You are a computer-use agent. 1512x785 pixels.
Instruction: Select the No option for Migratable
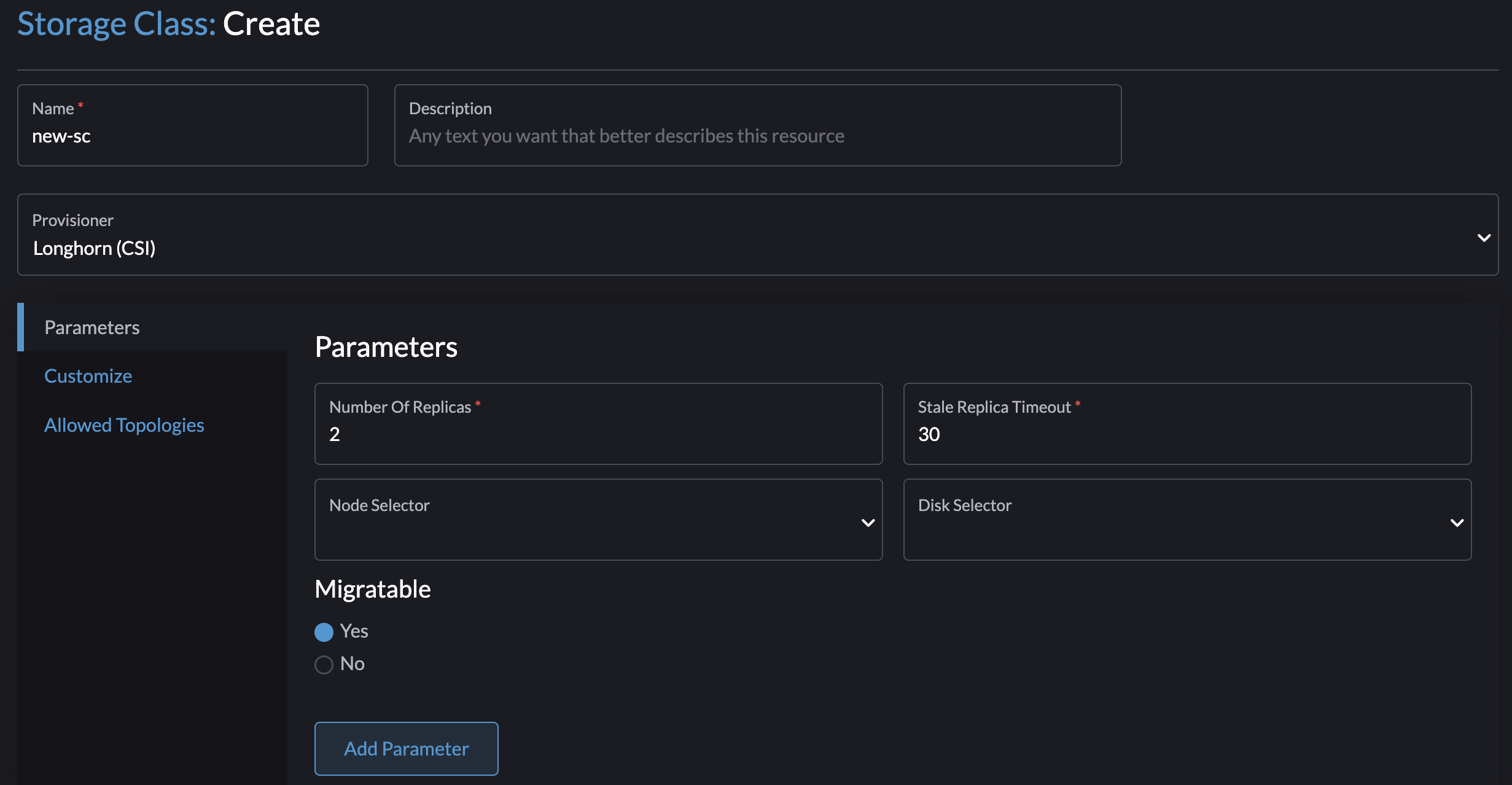point(324,665)
